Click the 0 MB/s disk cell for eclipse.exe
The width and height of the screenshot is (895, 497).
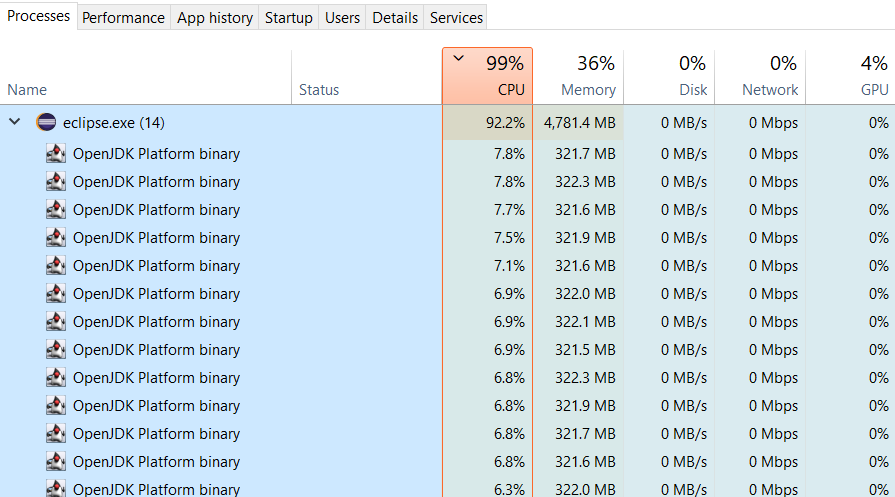[669, 123]
